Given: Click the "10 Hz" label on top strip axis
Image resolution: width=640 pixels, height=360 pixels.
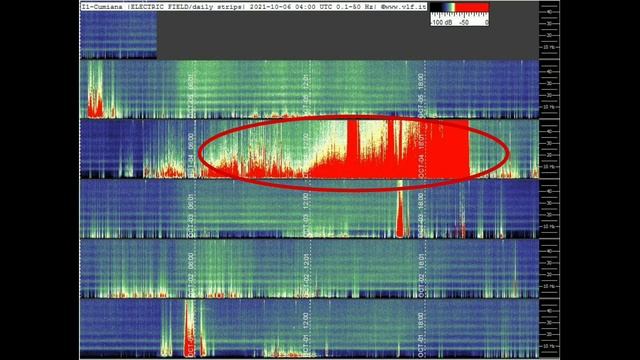Looking at the screenshot, I should coord(549,47).
